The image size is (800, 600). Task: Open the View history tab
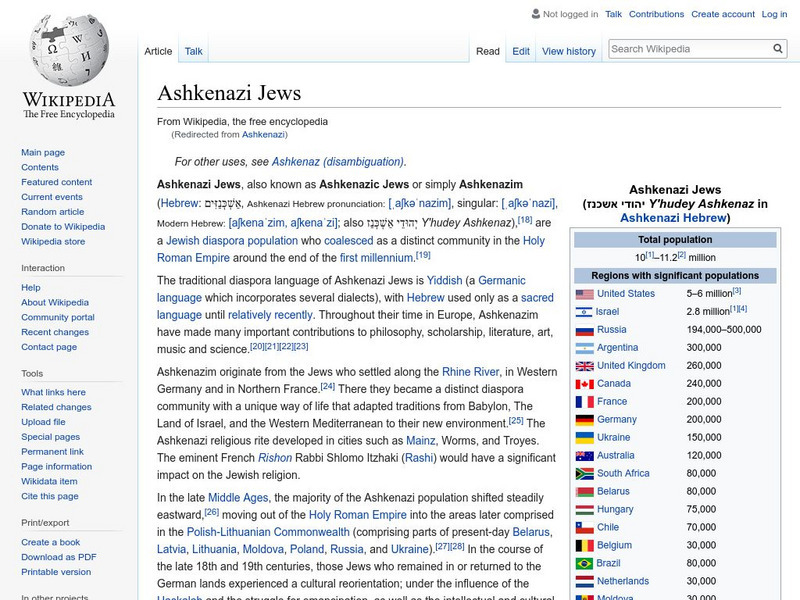pos(568,51)
